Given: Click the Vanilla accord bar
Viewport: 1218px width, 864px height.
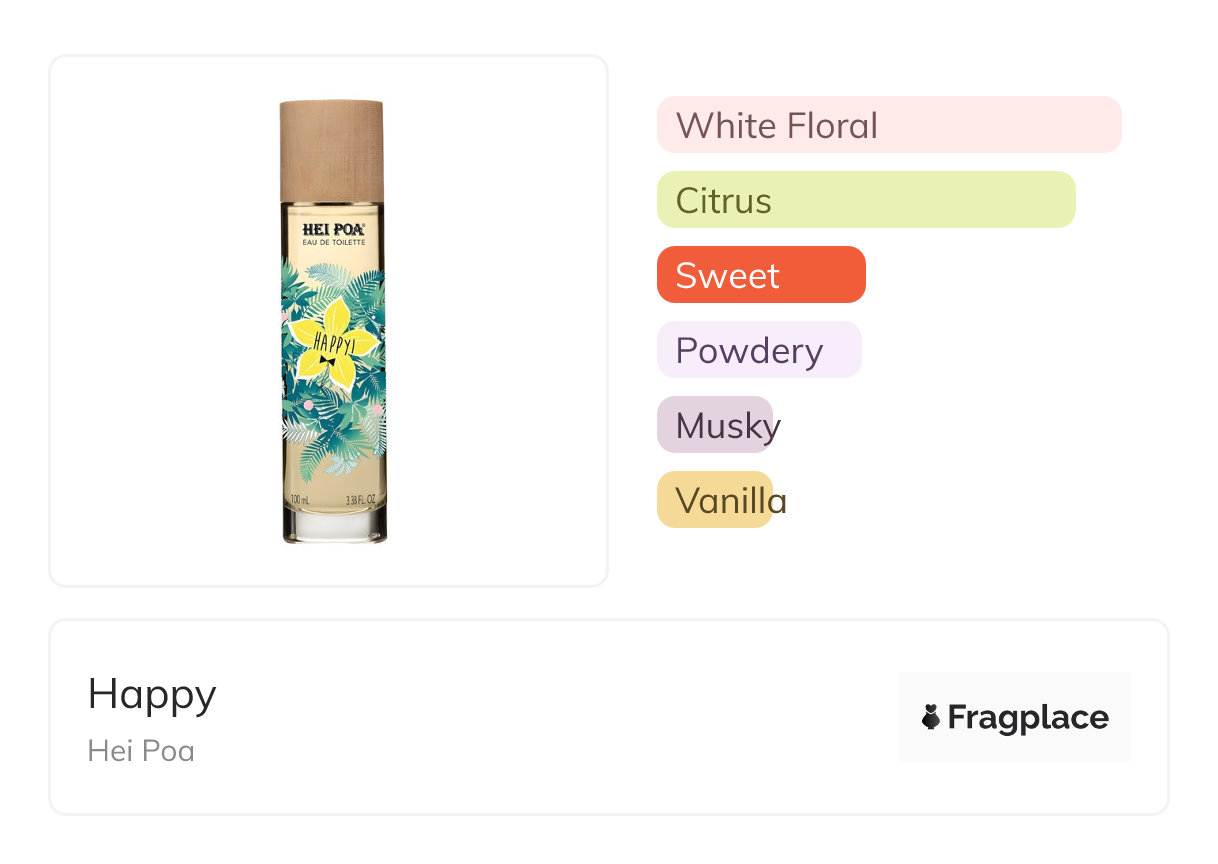Looking at the screenshot, I should 715,500.
